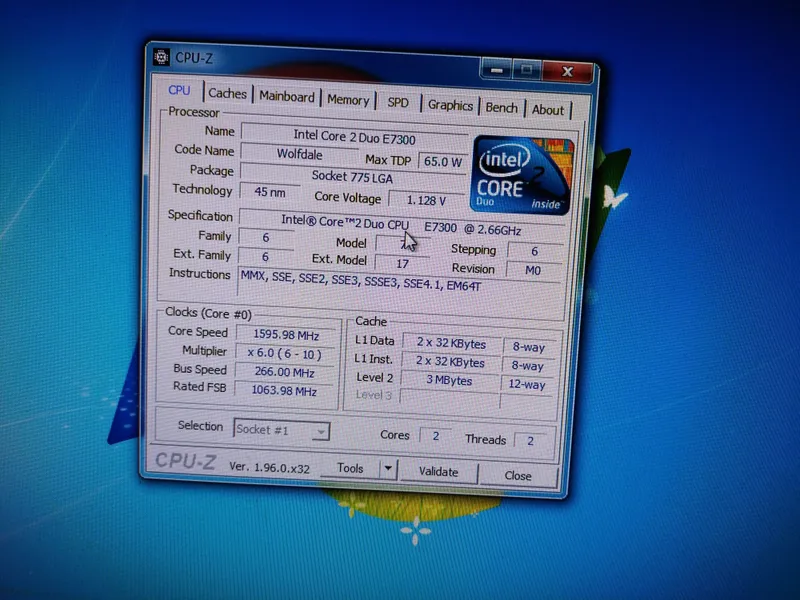Screen dimensions: 800x600
Task: Click the L1 Inst. size '2 x 32 KBytes'
Action: coord(450,362)
